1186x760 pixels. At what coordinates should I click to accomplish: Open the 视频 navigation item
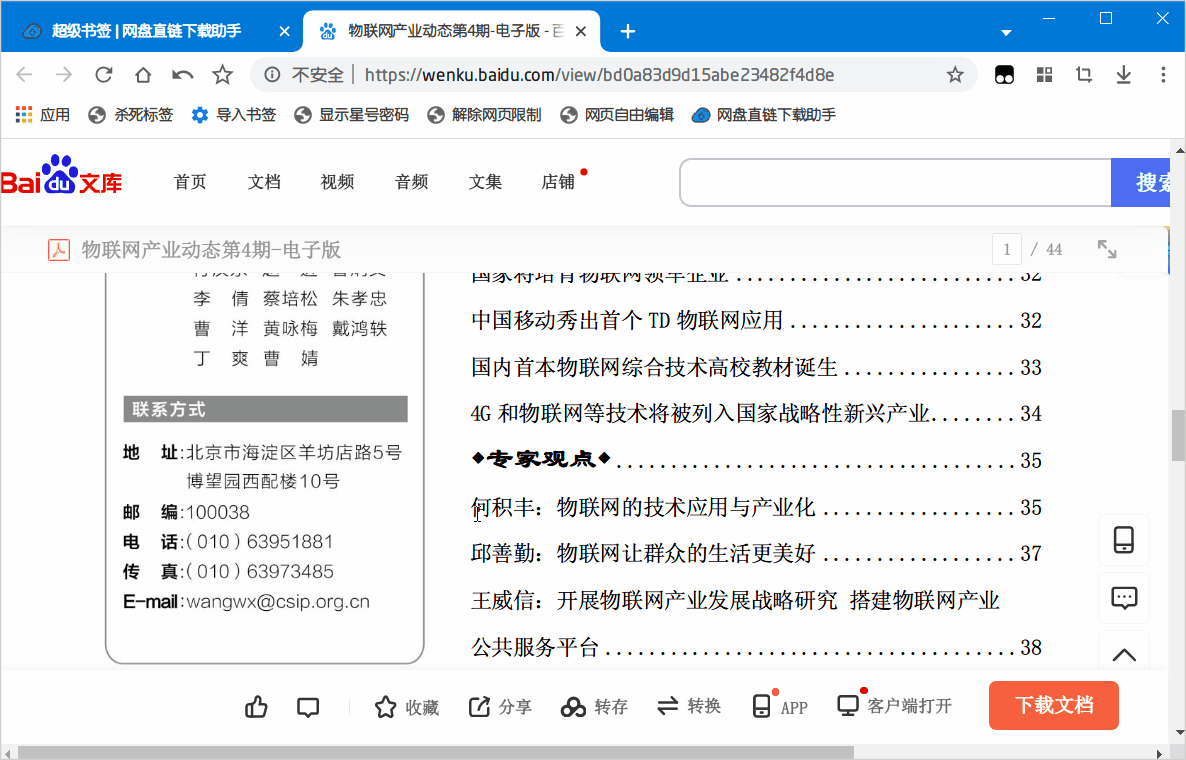(x=337, y=181)
